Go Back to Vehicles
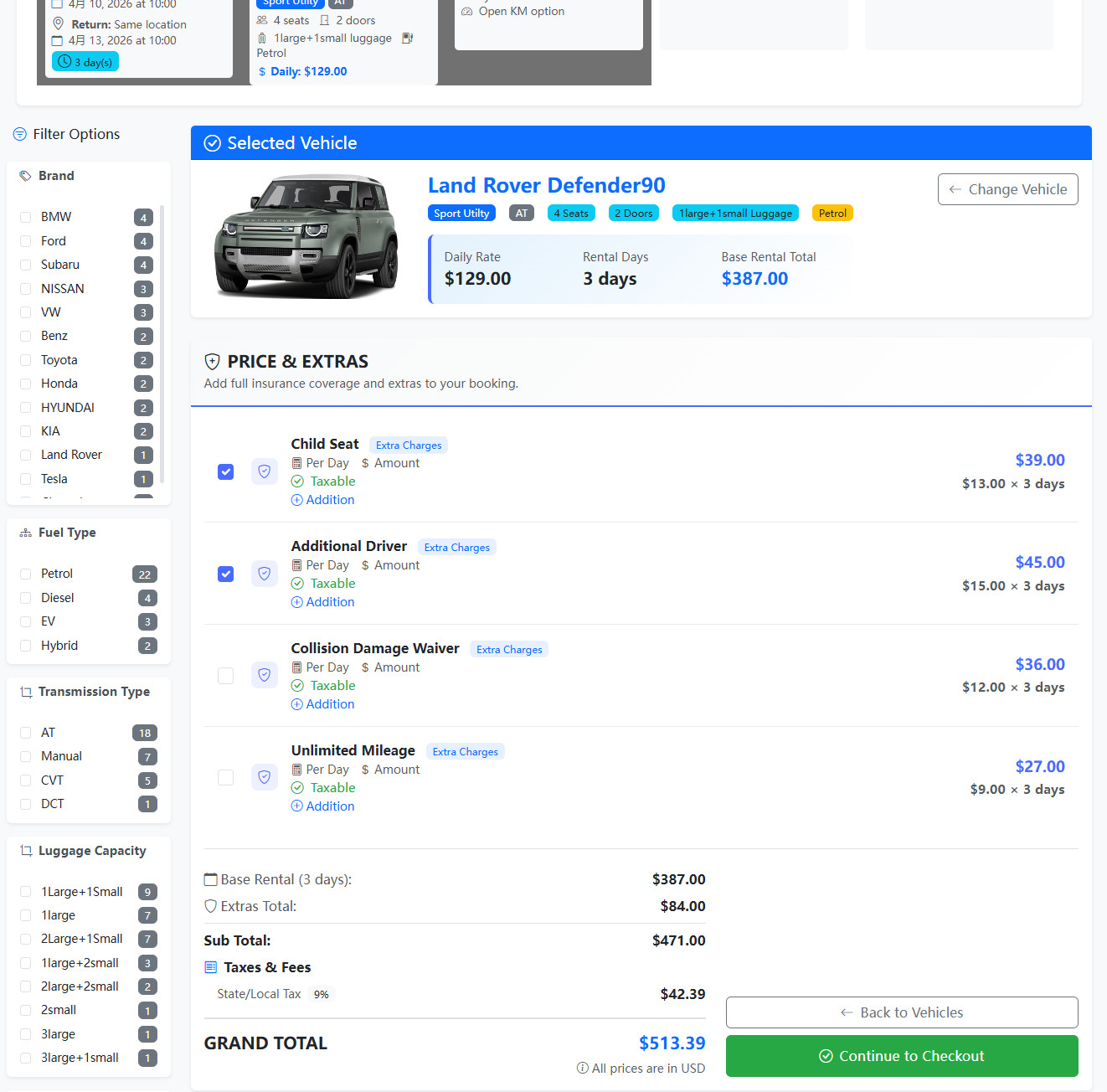This screenshot has width=1107, height=1092. click(902, 1012)
